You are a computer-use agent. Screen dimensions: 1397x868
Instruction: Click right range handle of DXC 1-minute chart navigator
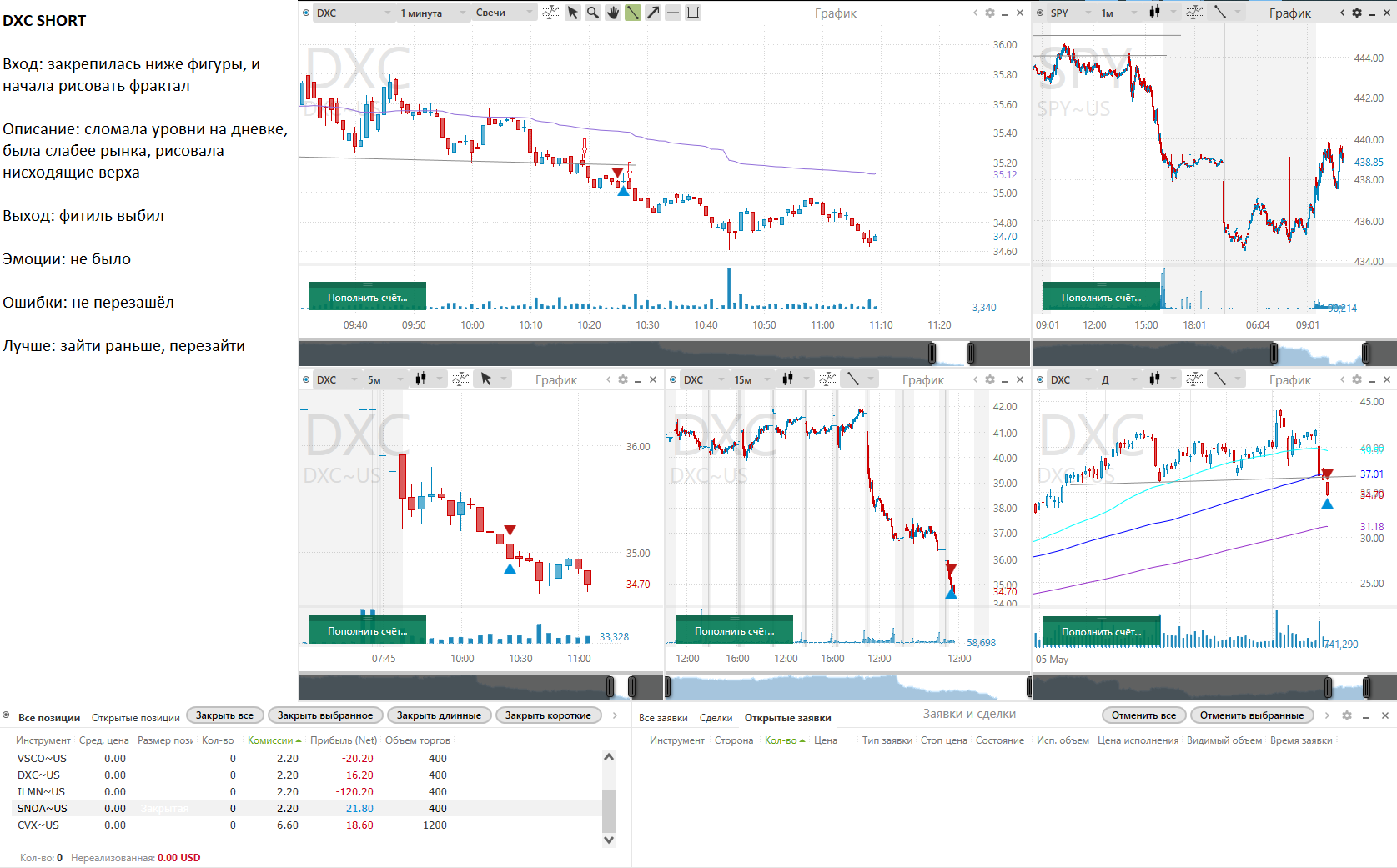(971, 354)
